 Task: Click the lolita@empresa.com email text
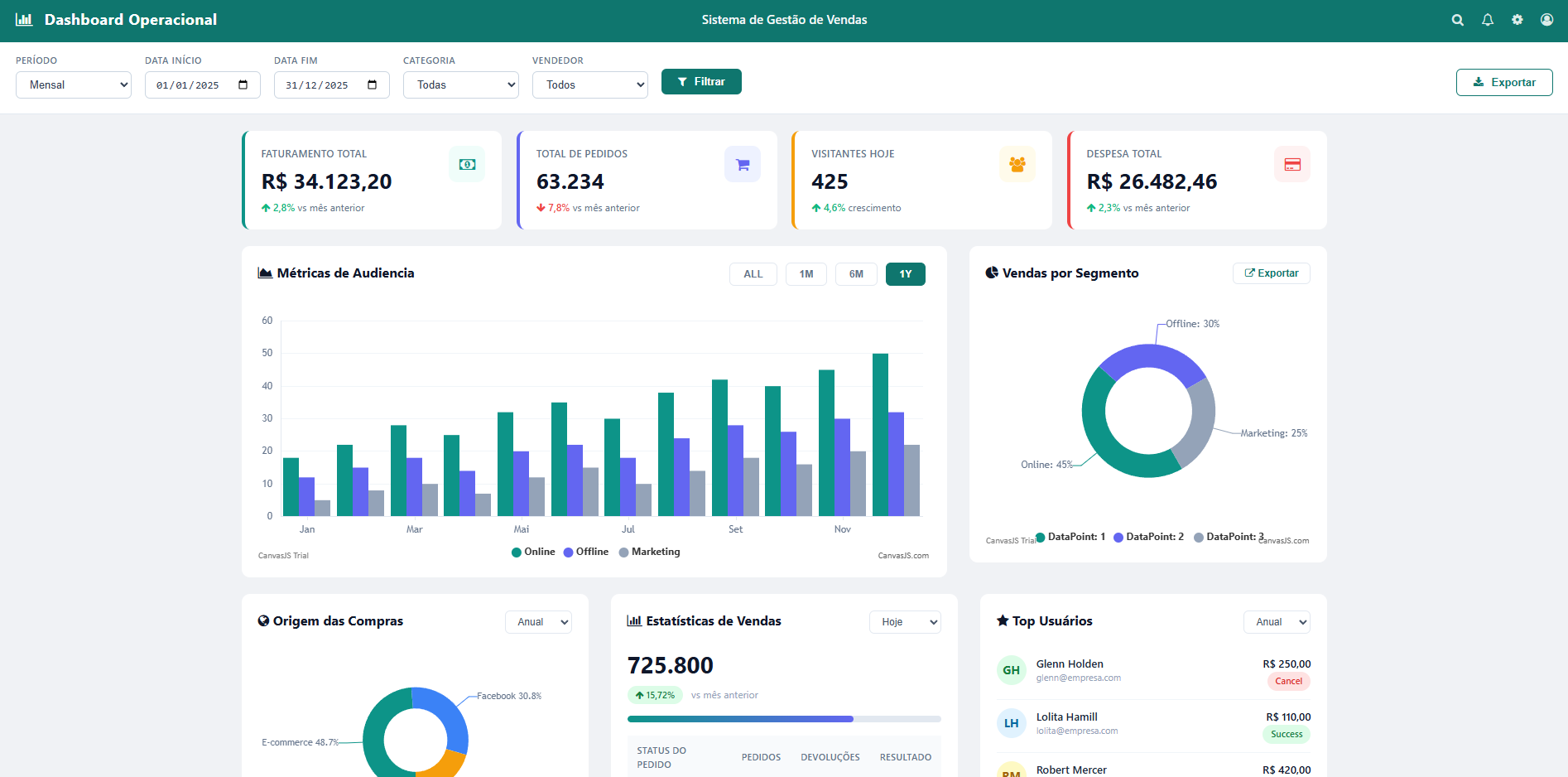tap(1077, 731)
